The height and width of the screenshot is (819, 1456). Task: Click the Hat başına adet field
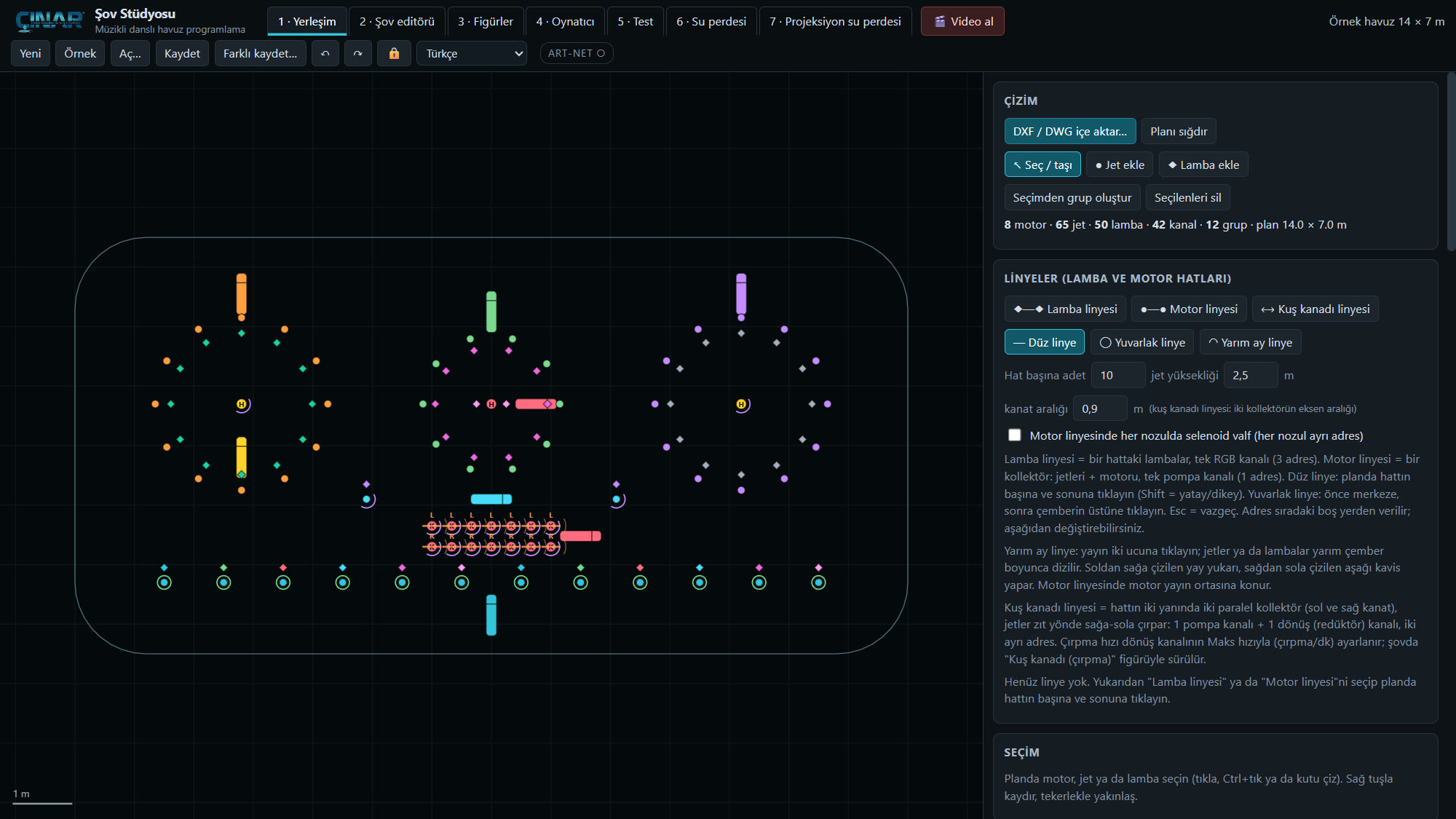pos(1117,375)
